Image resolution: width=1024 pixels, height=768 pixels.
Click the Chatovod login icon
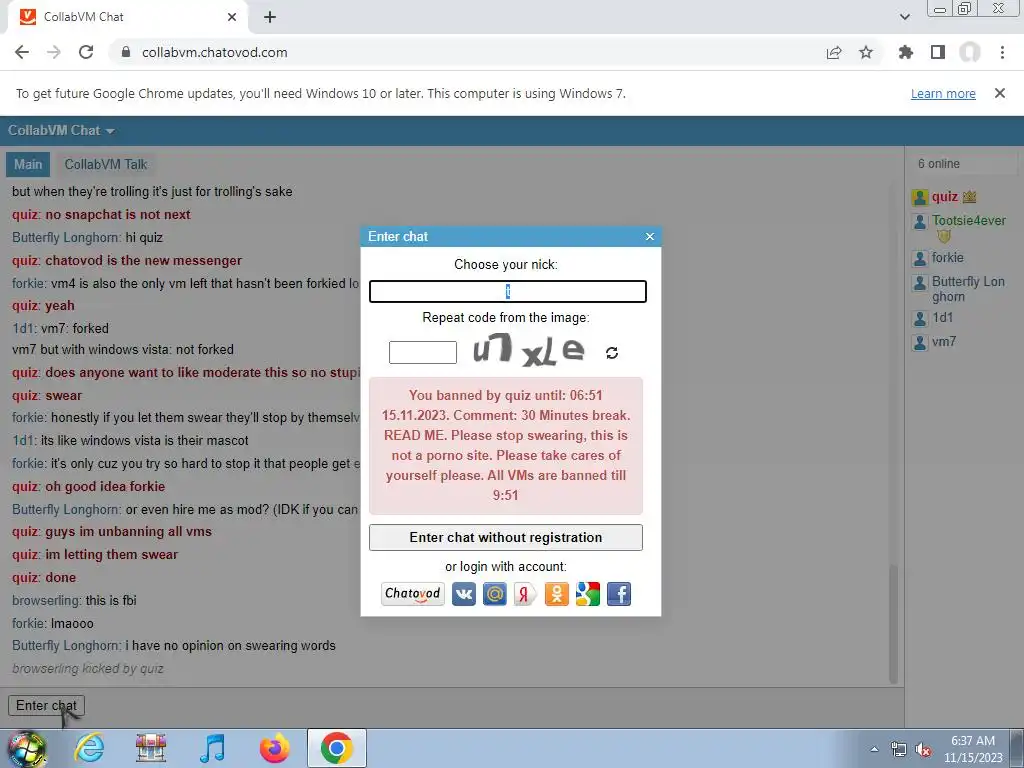413,594
